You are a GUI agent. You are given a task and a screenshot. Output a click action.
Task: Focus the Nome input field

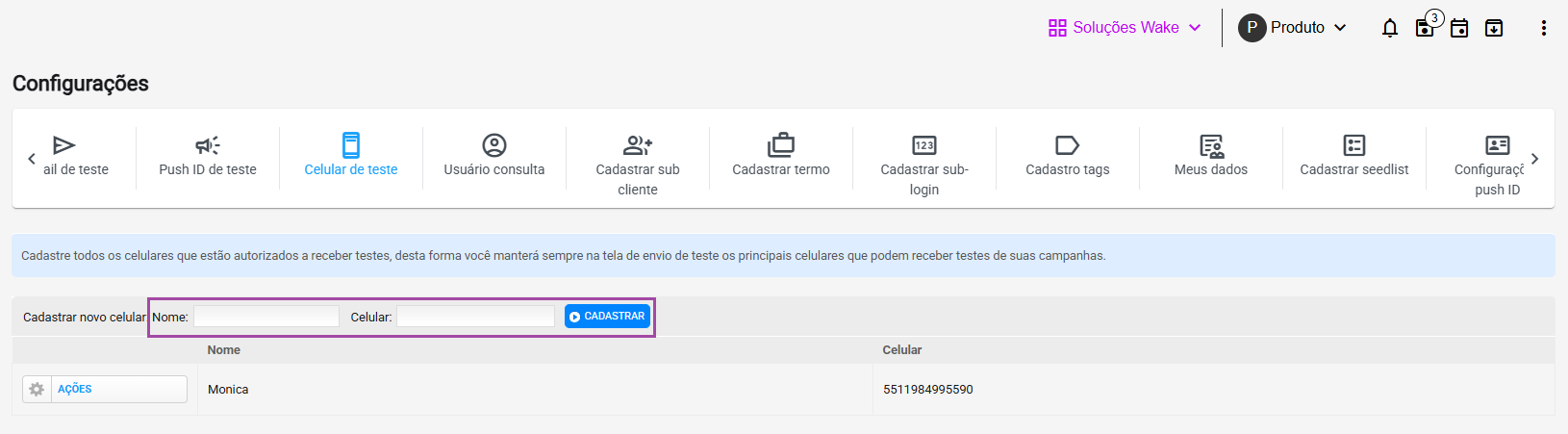pos(266,317)
